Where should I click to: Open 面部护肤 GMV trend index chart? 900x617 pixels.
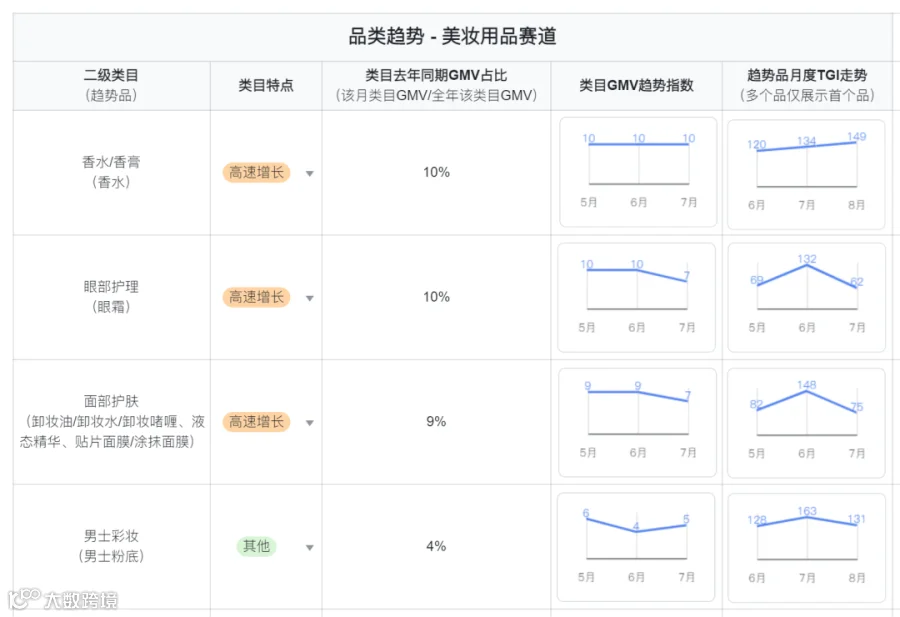(637, 422)
